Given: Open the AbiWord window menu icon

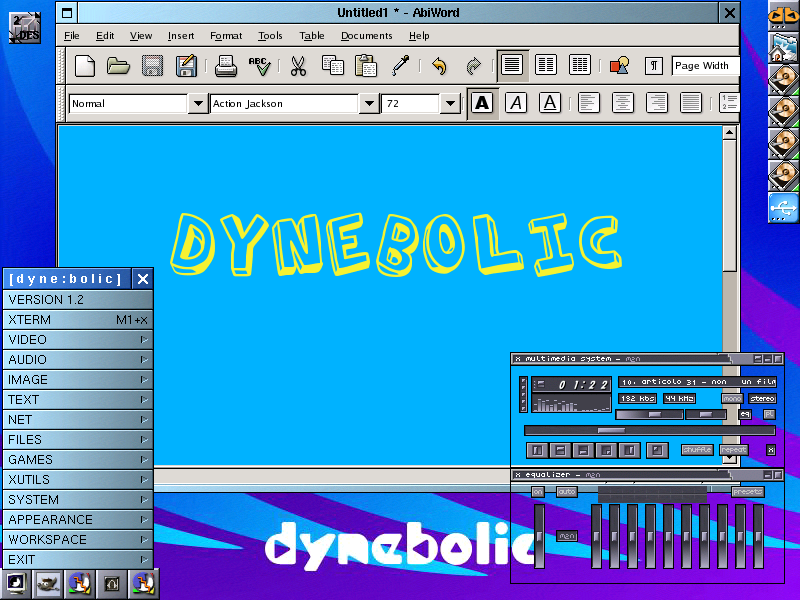Looking at the screenshot, I should click(x=67, y=13).
